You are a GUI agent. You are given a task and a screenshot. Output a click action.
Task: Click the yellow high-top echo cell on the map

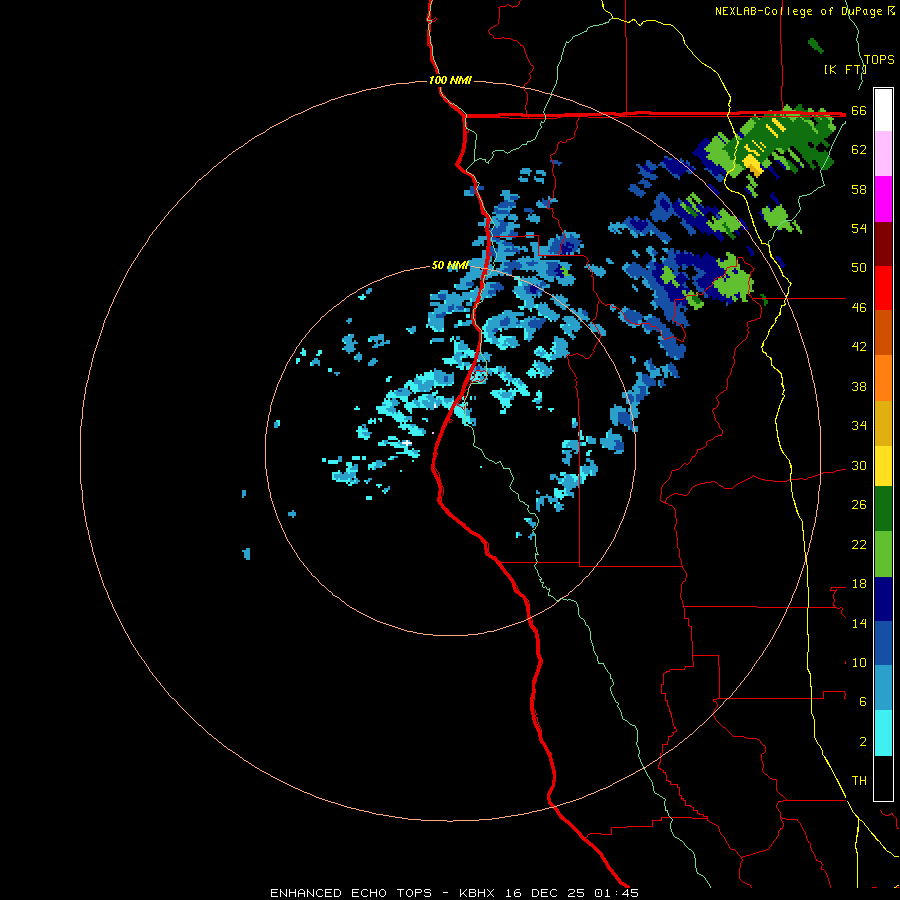[x=754, y=164]
